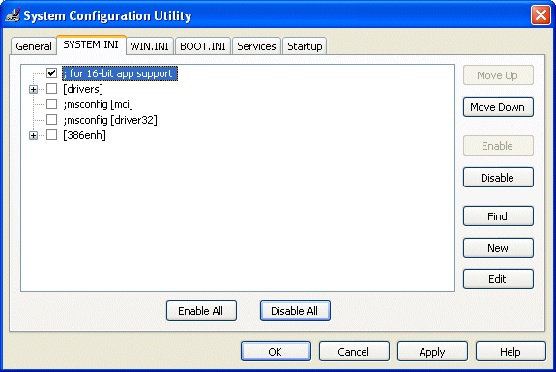Close the System Configuration Utility window
Screen dimensions: 556x372
pos(540,15)
